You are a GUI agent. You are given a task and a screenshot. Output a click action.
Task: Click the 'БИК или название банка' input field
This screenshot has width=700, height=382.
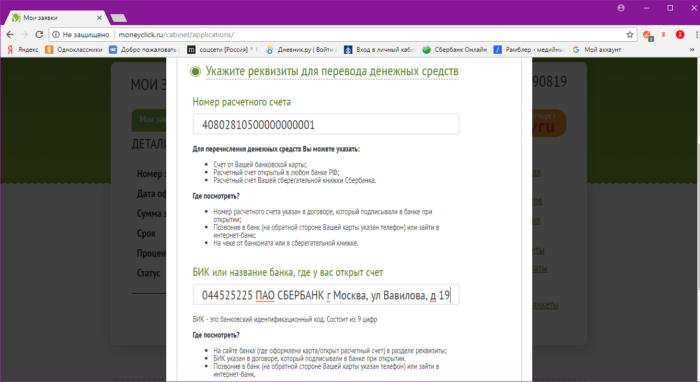pos(326,295)
